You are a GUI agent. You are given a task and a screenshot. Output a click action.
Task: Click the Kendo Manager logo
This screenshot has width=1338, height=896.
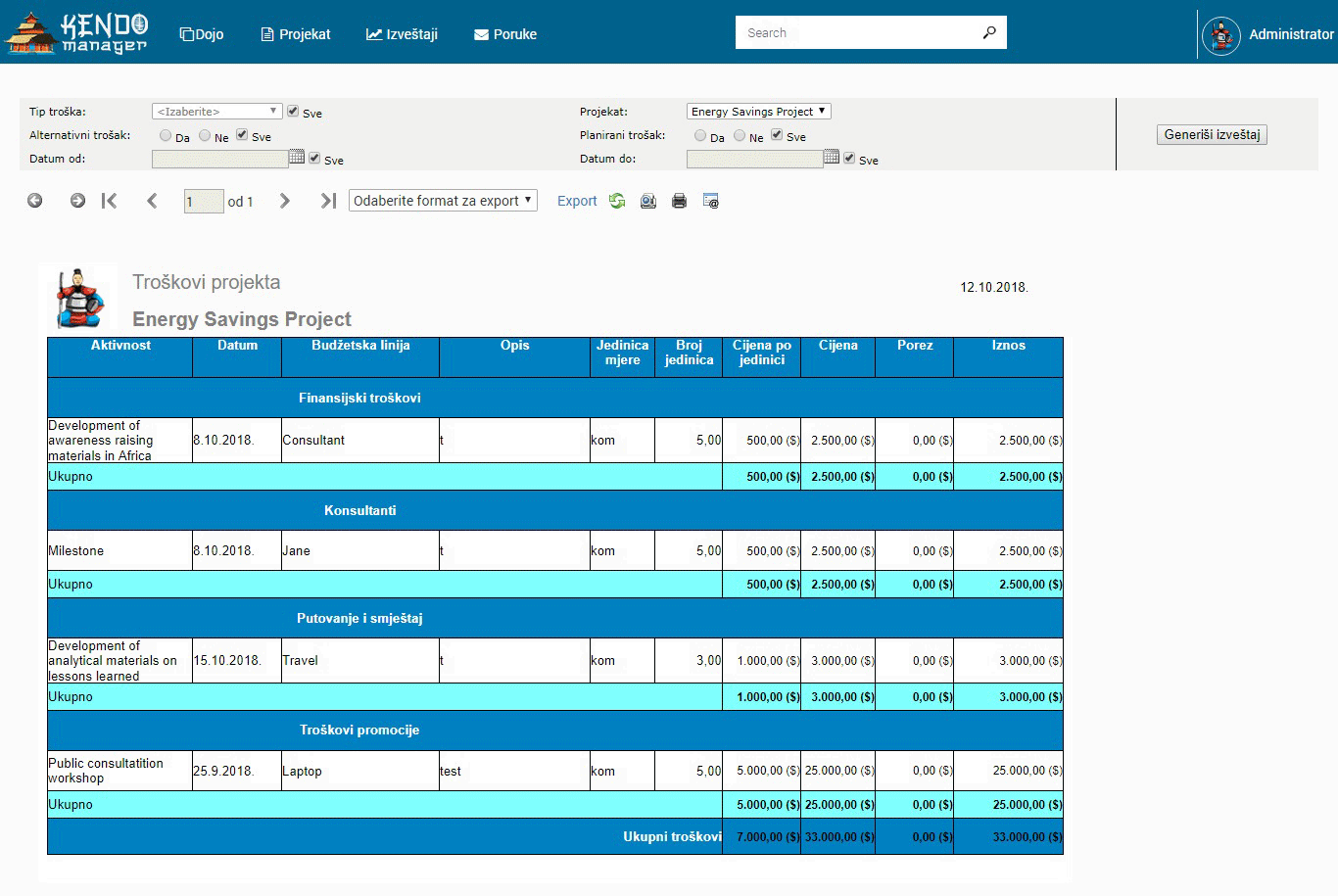(x=76, y=32)
